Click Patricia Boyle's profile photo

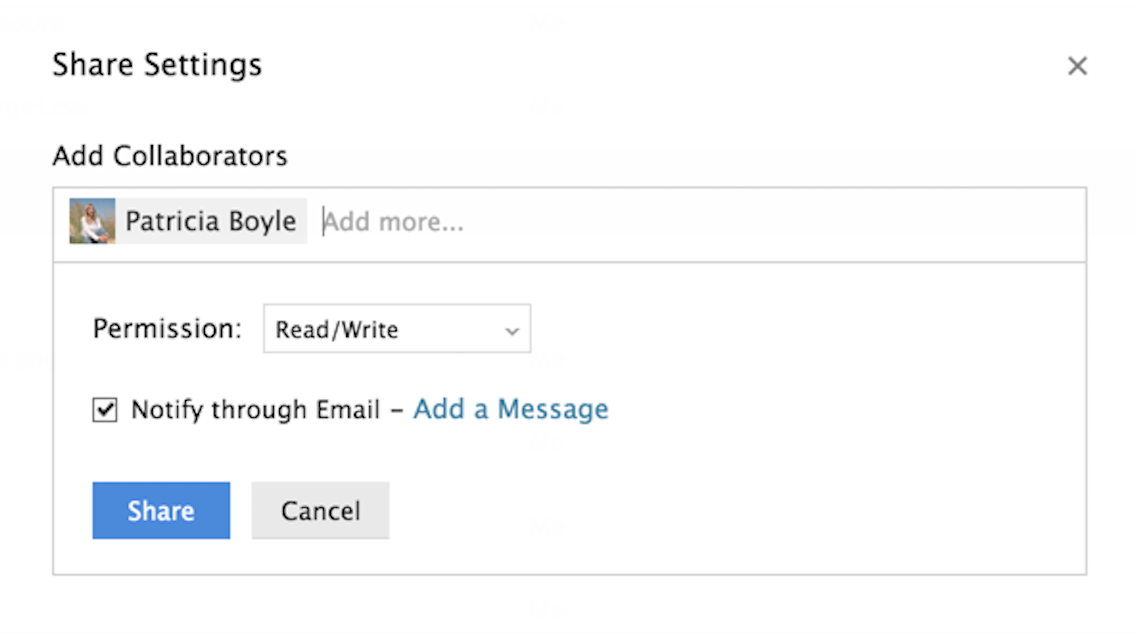tap(92, 221)
